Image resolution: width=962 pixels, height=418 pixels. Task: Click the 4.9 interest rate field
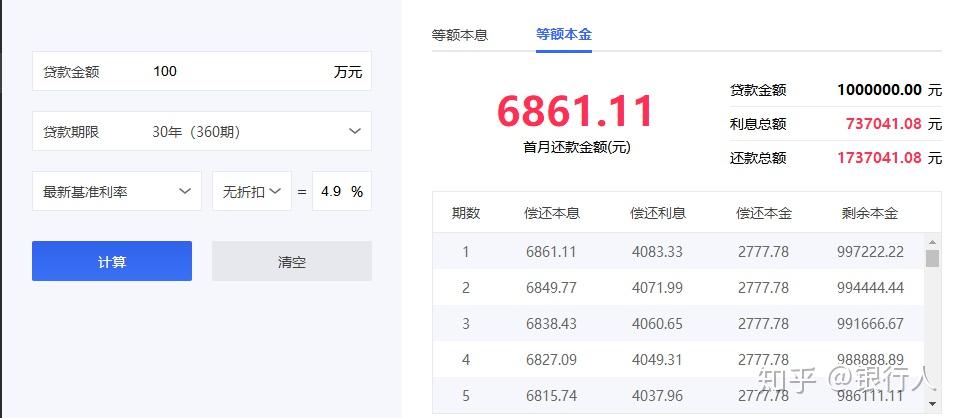(342, 192)
